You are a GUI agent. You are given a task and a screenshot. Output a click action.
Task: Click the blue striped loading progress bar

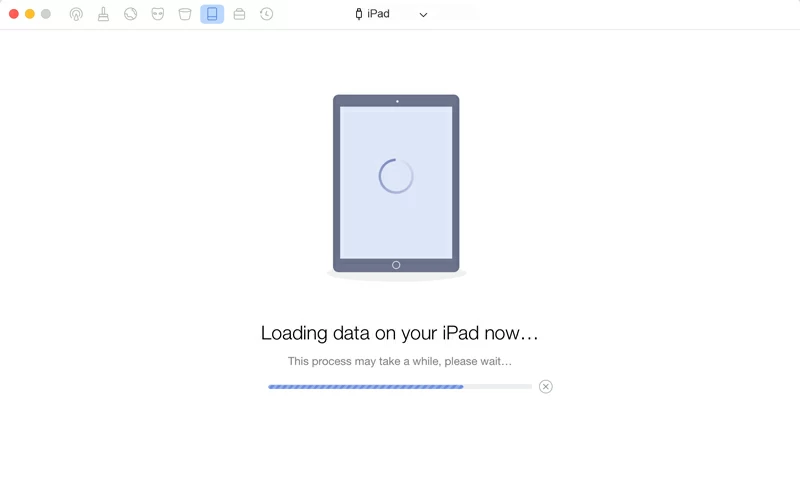pos(365,387)
